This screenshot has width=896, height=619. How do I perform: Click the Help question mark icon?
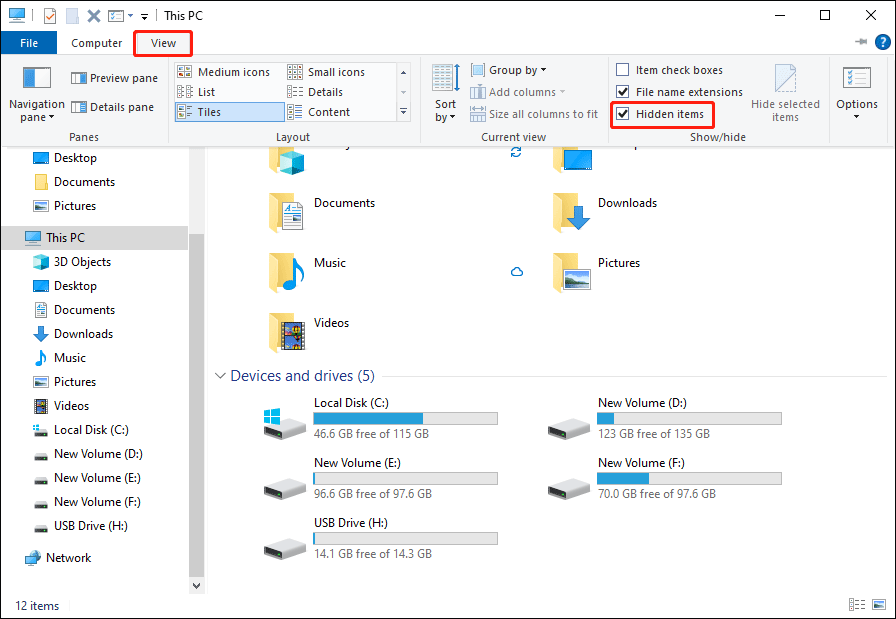pos(882,42)
